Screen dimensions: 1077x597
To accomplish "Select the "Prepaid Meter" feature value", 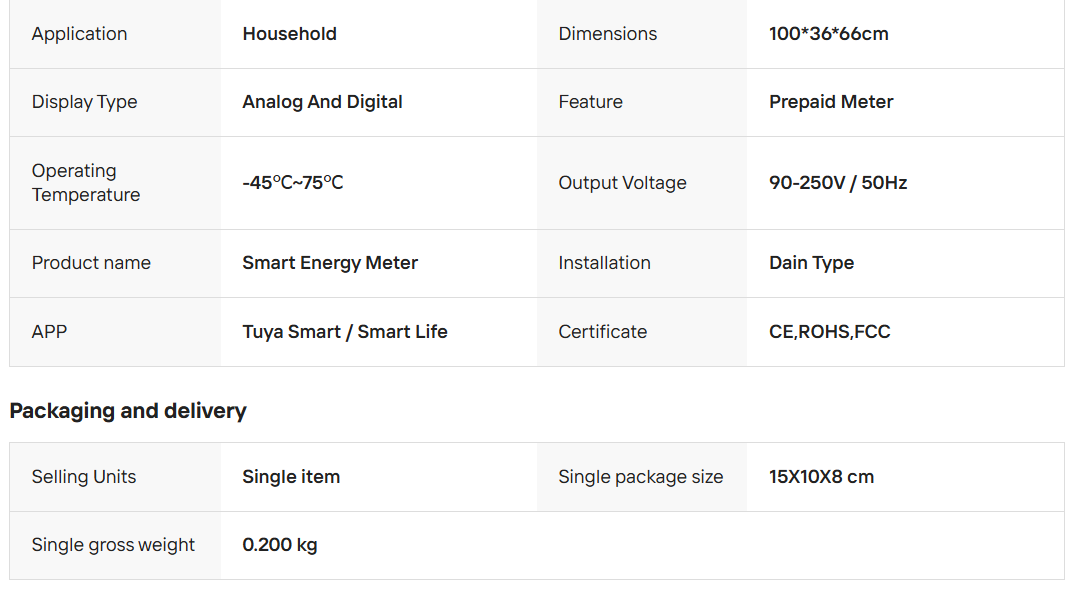I will coord(831,102).
